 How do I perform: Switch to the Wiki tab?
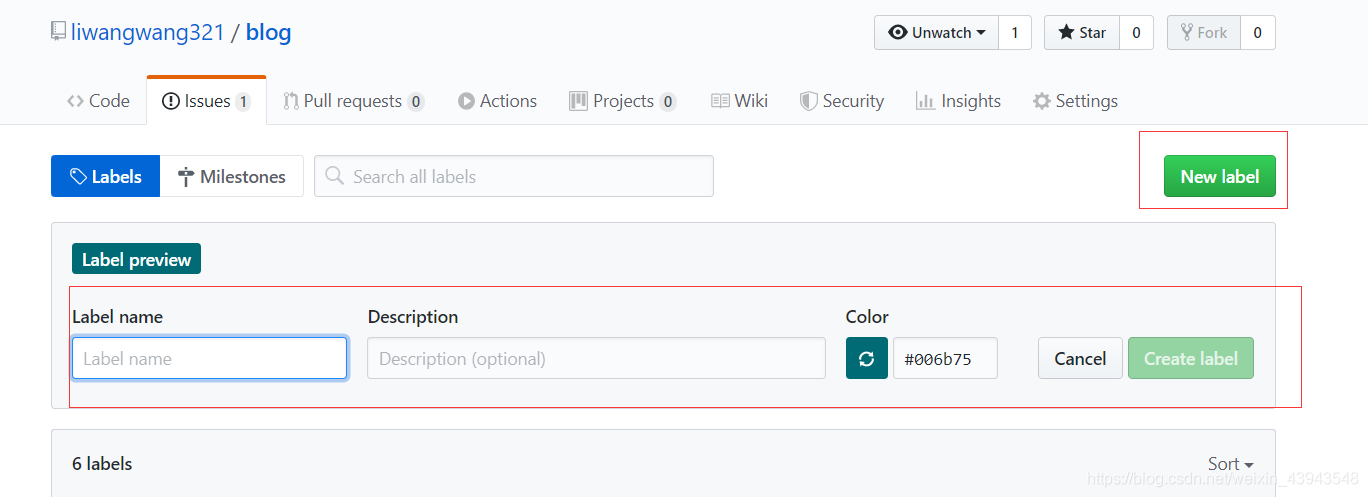click(739, 101)
